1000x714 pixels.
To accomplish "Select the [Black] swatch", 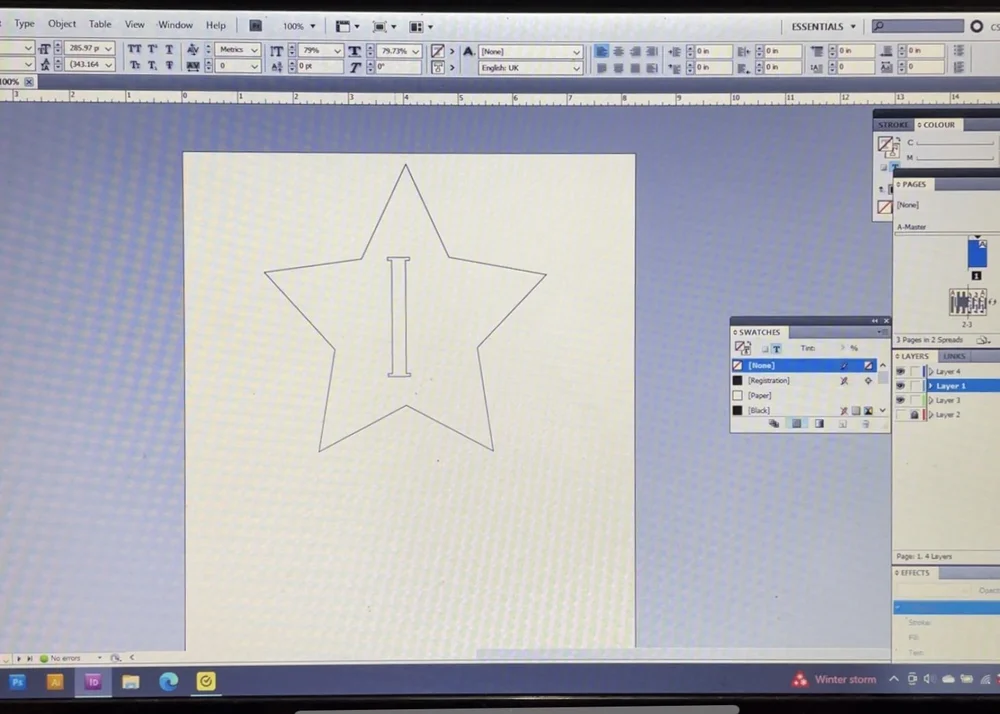I will coord(804,411).
